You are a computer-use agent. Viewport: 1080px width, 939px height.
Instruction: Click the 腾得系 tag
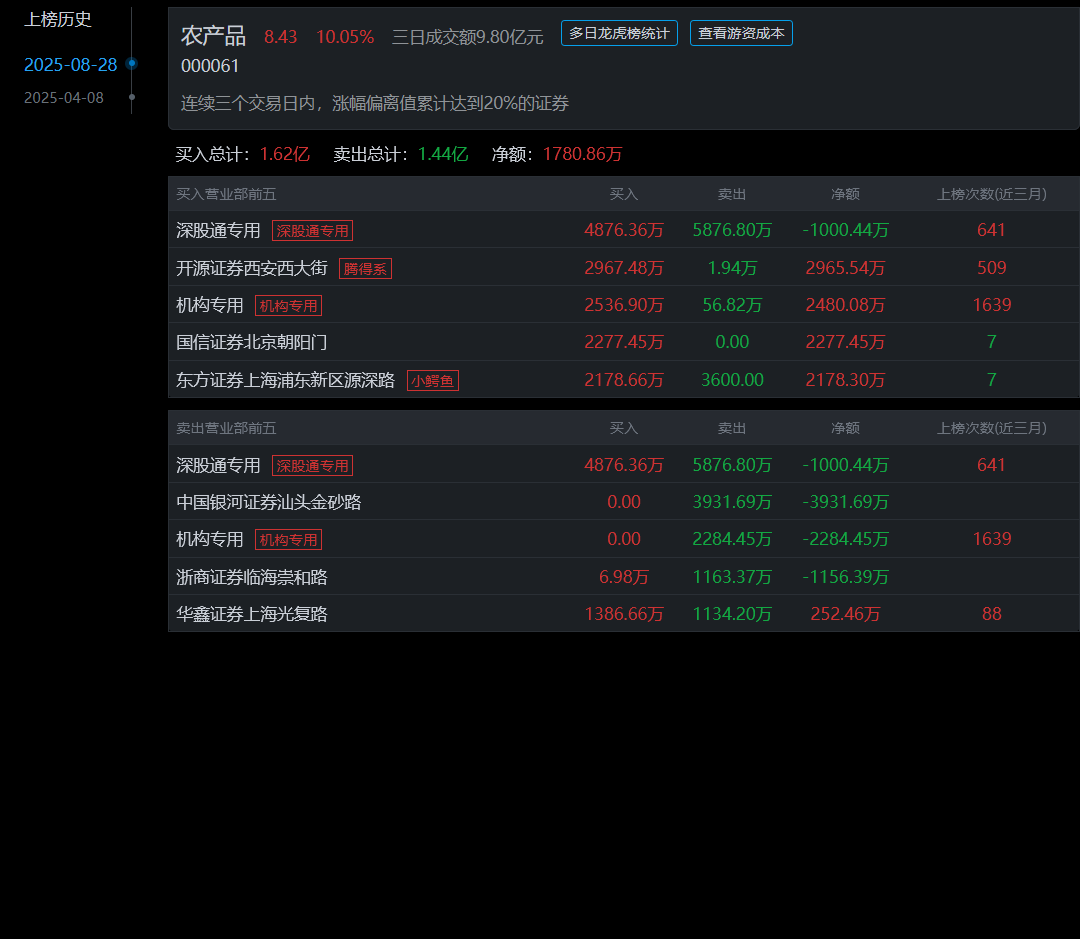[x=365, y=269]
